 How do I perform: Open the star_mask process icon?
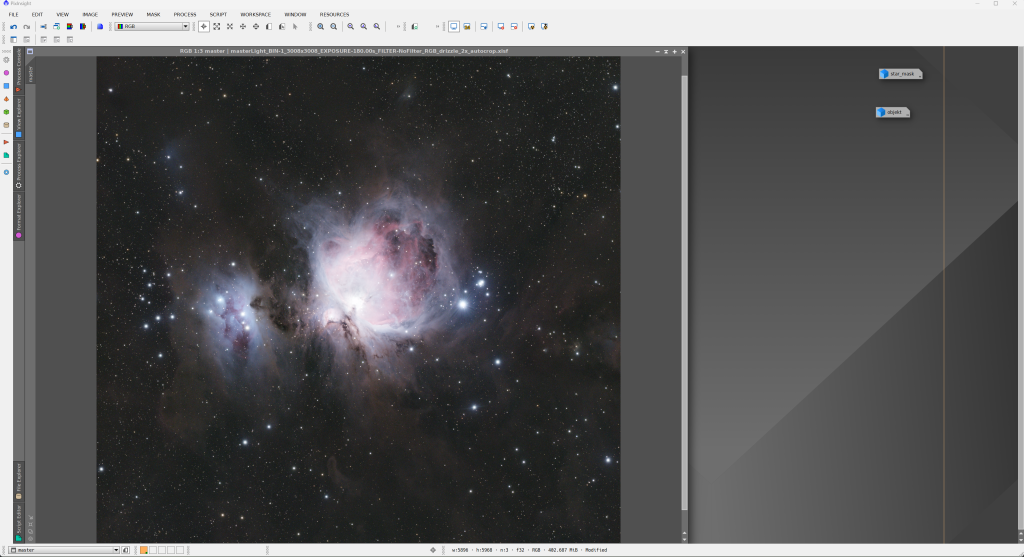tap(900, 74)
